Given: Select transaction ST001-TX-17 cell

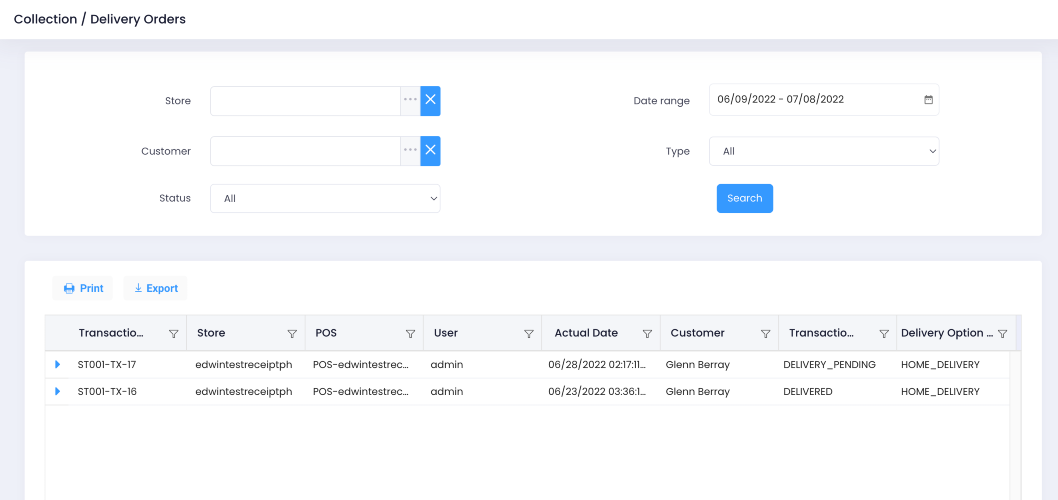Looking at the screenshot, I should (x=107, y=364).
